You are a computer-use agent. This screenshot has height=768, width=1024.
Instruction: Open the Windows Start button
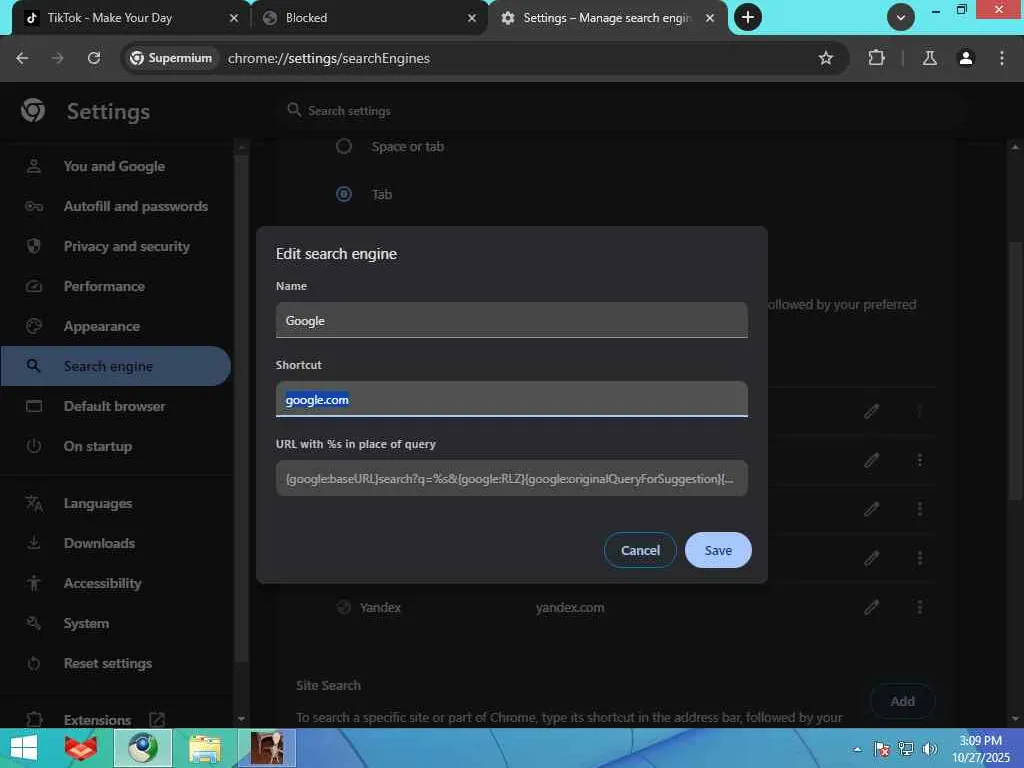coord(24,748)
